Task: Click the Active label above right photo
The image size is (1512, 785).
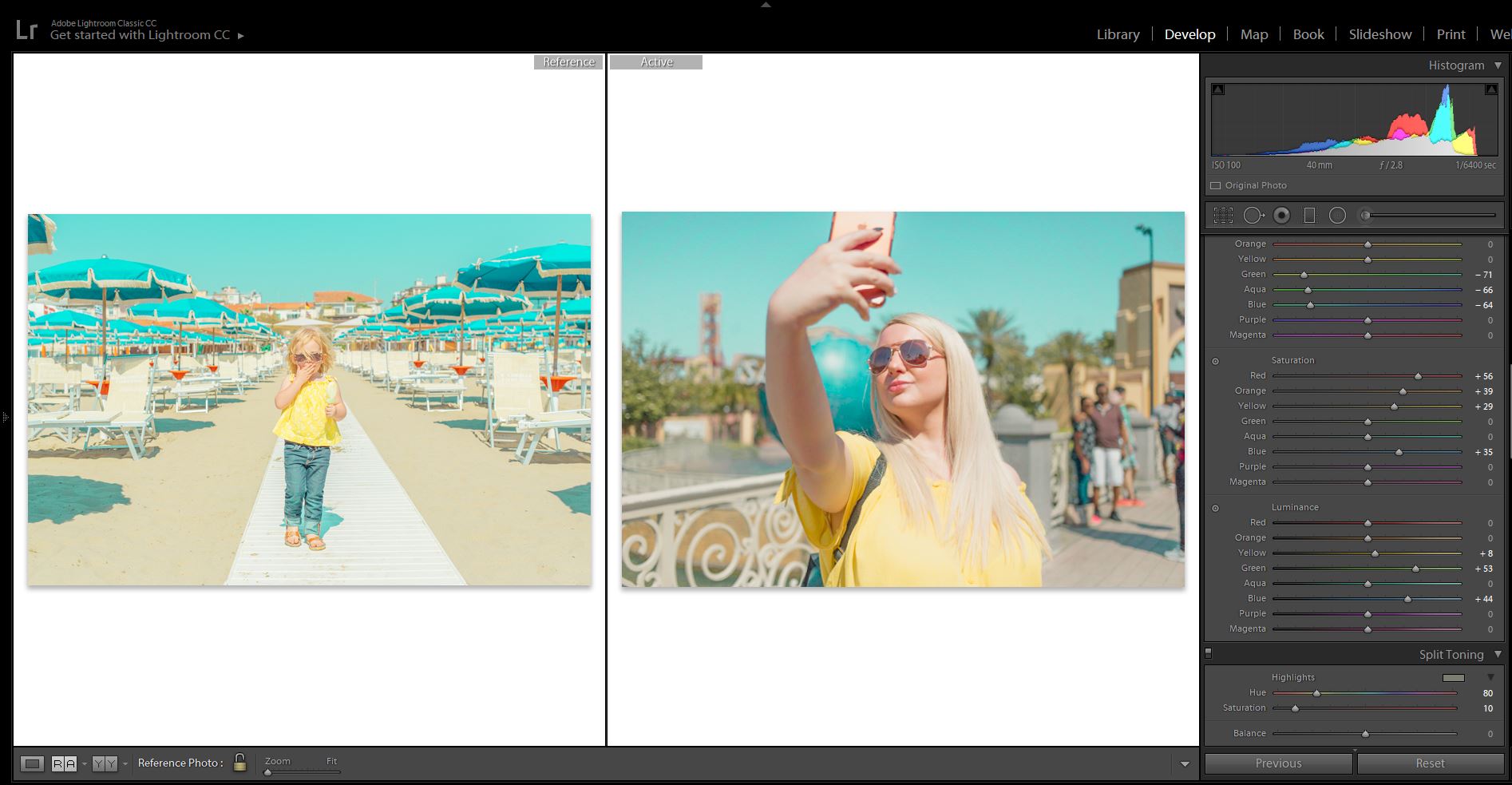Action: click(656, 62)
